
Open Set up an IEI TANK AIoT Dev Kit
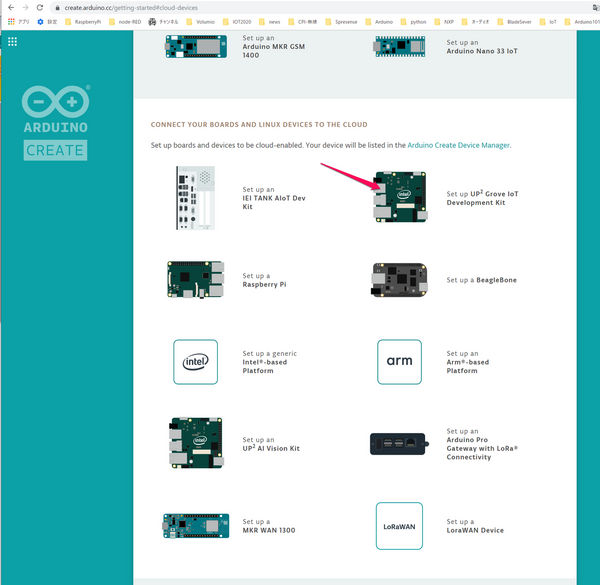click(274, 198)
